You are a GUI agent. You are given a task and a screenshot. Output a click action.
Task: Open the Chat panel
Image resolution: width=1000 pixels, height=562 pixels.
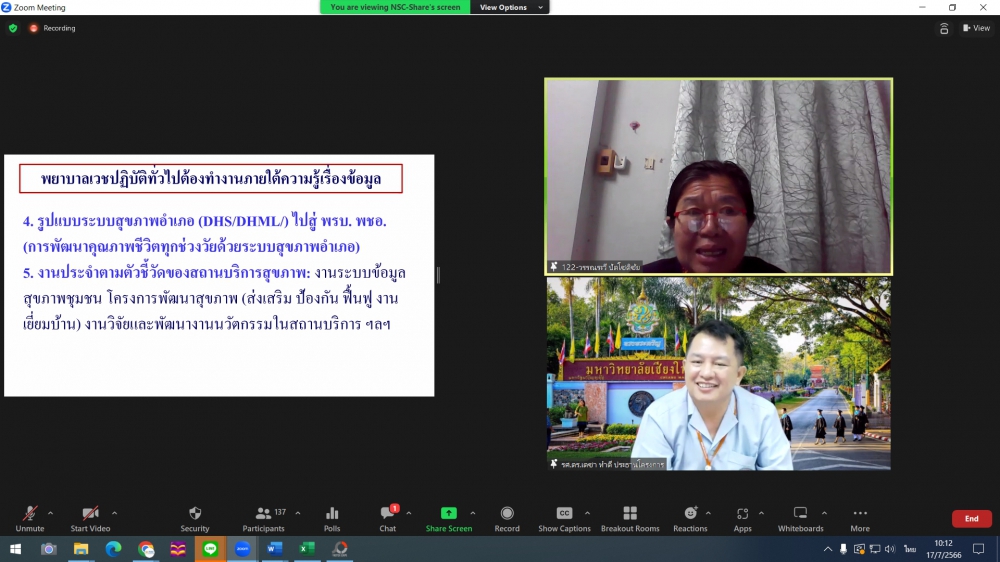[x=387, y=518]
